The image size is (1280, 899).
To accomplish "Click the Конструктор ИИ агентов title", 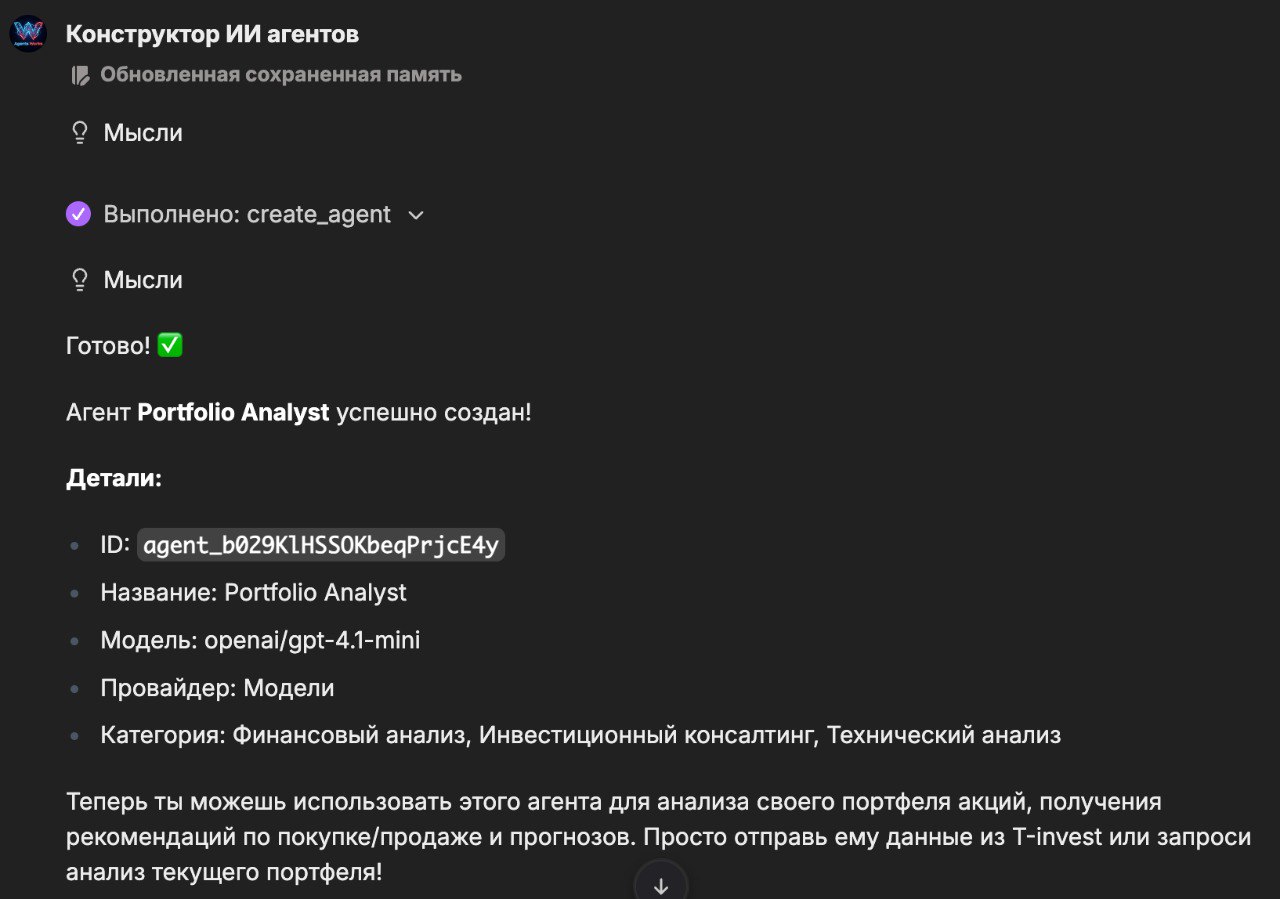I will pos(212,34).
